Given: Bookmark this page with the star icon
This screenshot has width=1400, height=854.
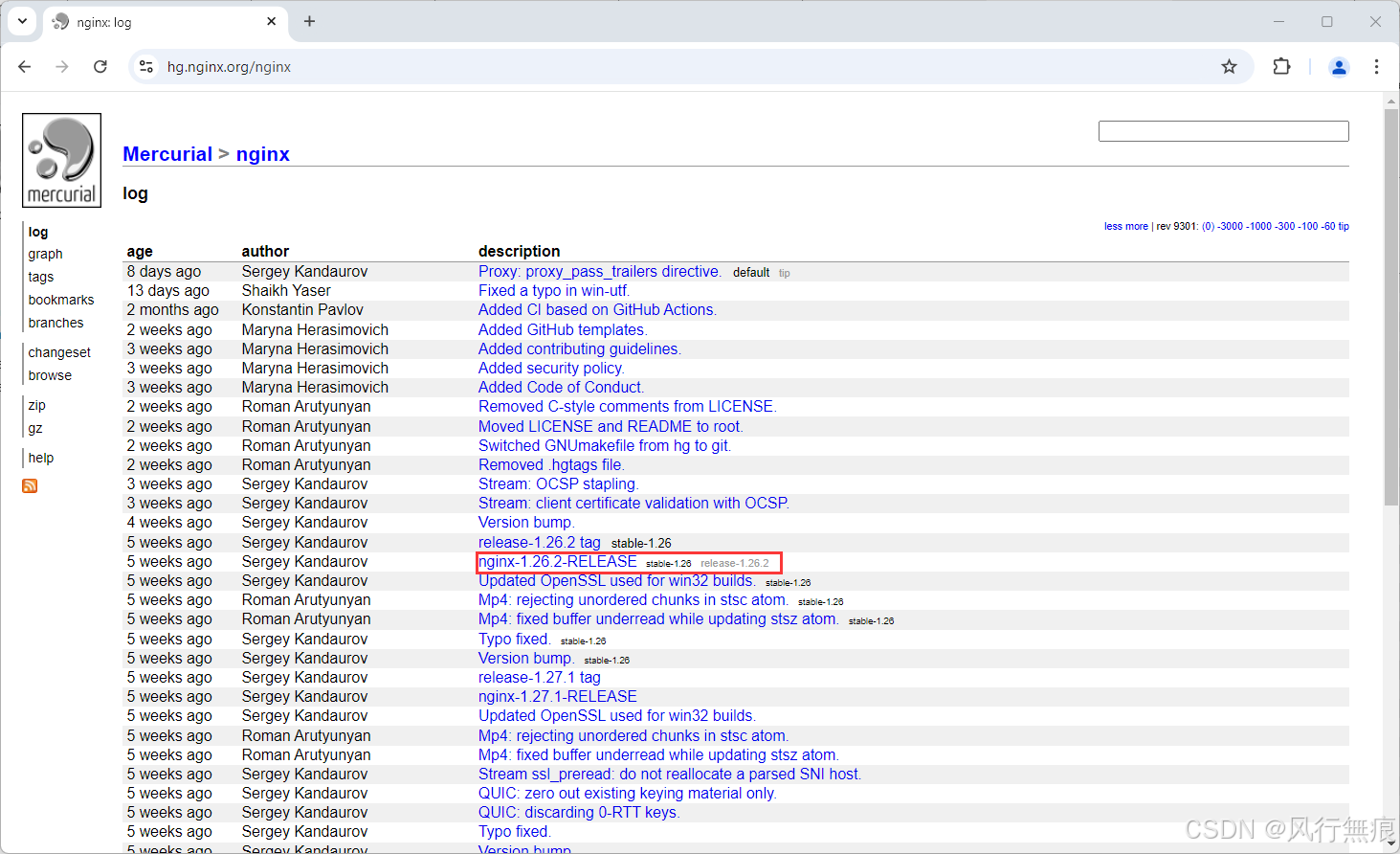Looking at the screenshot, I should click(x=1230, y=66).
